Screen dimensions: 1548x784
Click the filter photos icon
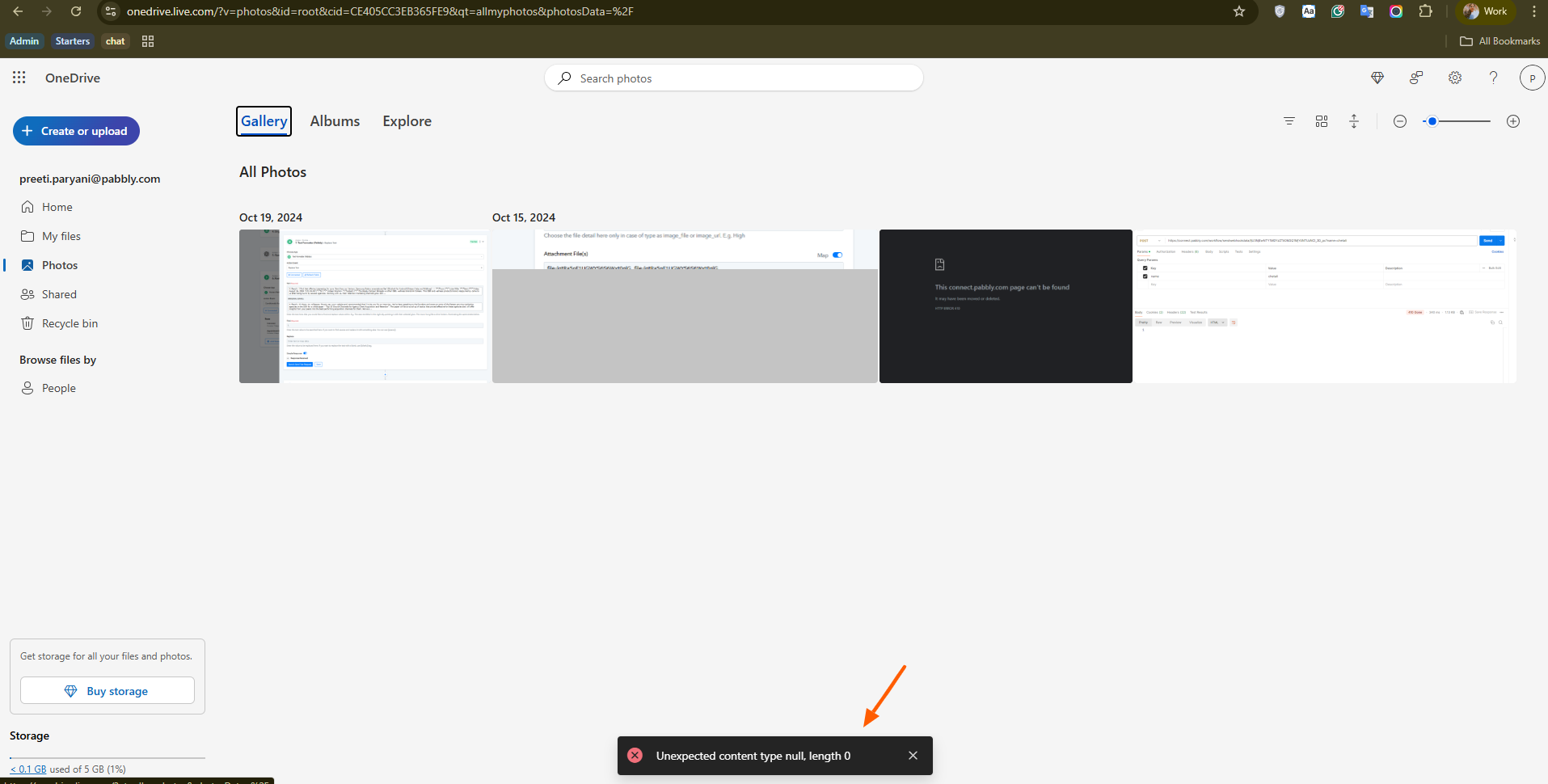tap(1289, 121)
